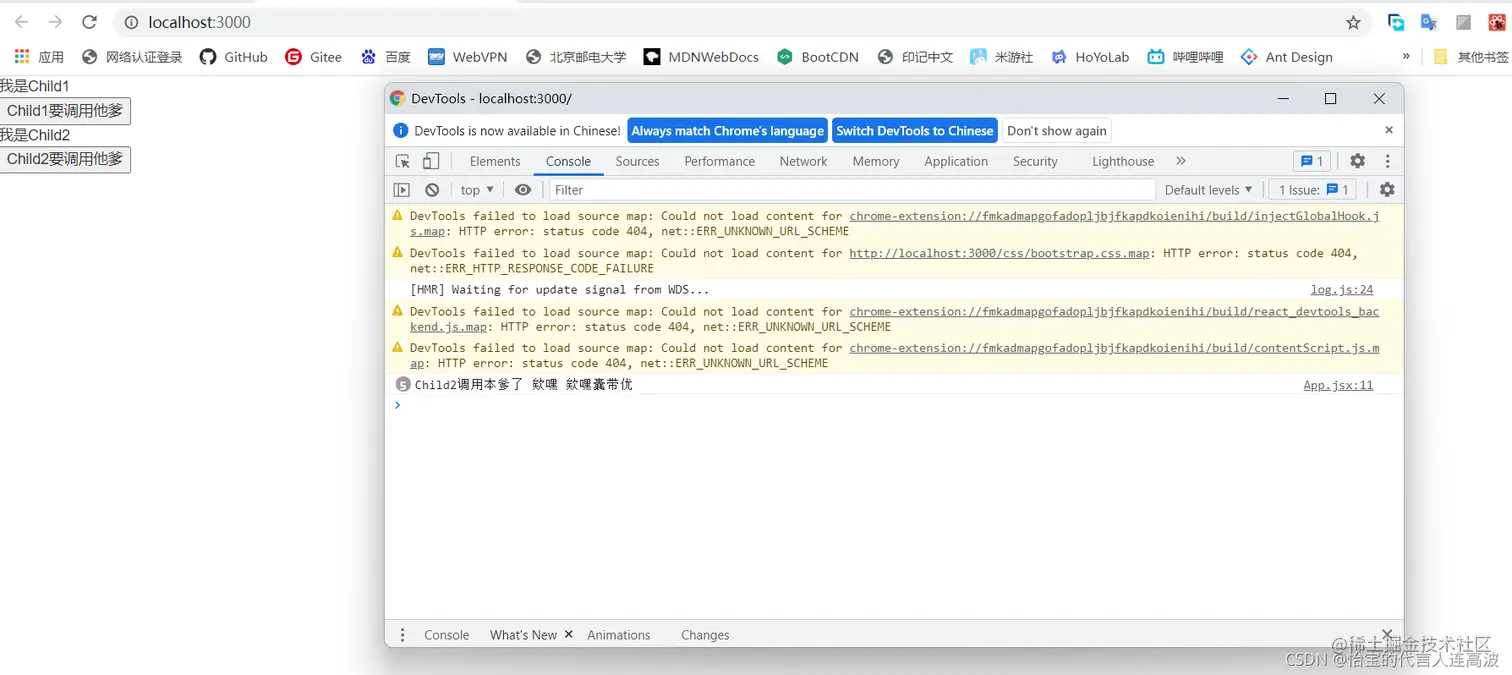Click Switch DevTools to Chinese button

[914, 131]
